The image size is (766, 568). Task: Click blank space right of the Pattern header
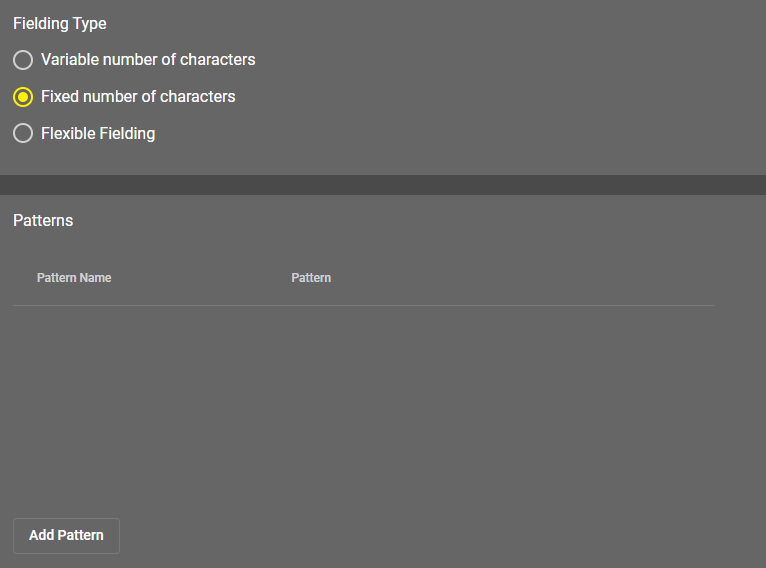(x=520, y=278)
